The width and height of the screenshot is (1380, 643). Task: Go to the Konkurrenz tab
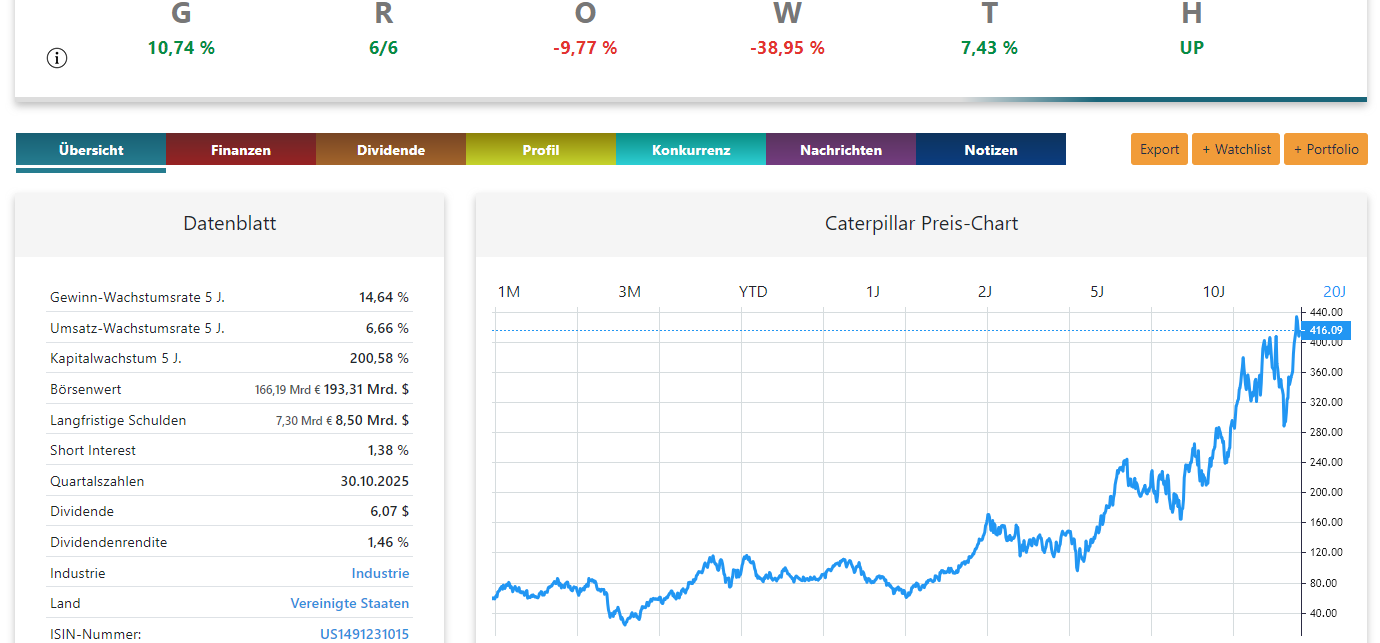pos(691,150)
